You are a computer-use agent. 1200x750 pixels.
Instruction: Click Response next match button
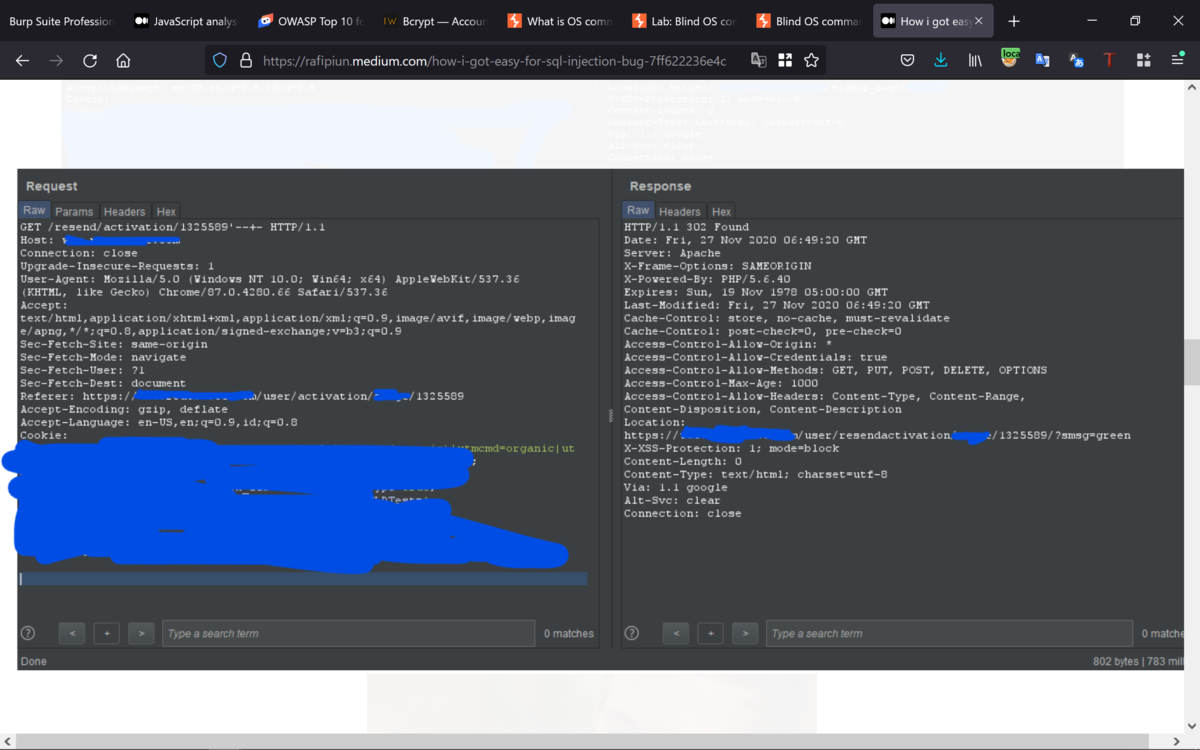point(745,633)
